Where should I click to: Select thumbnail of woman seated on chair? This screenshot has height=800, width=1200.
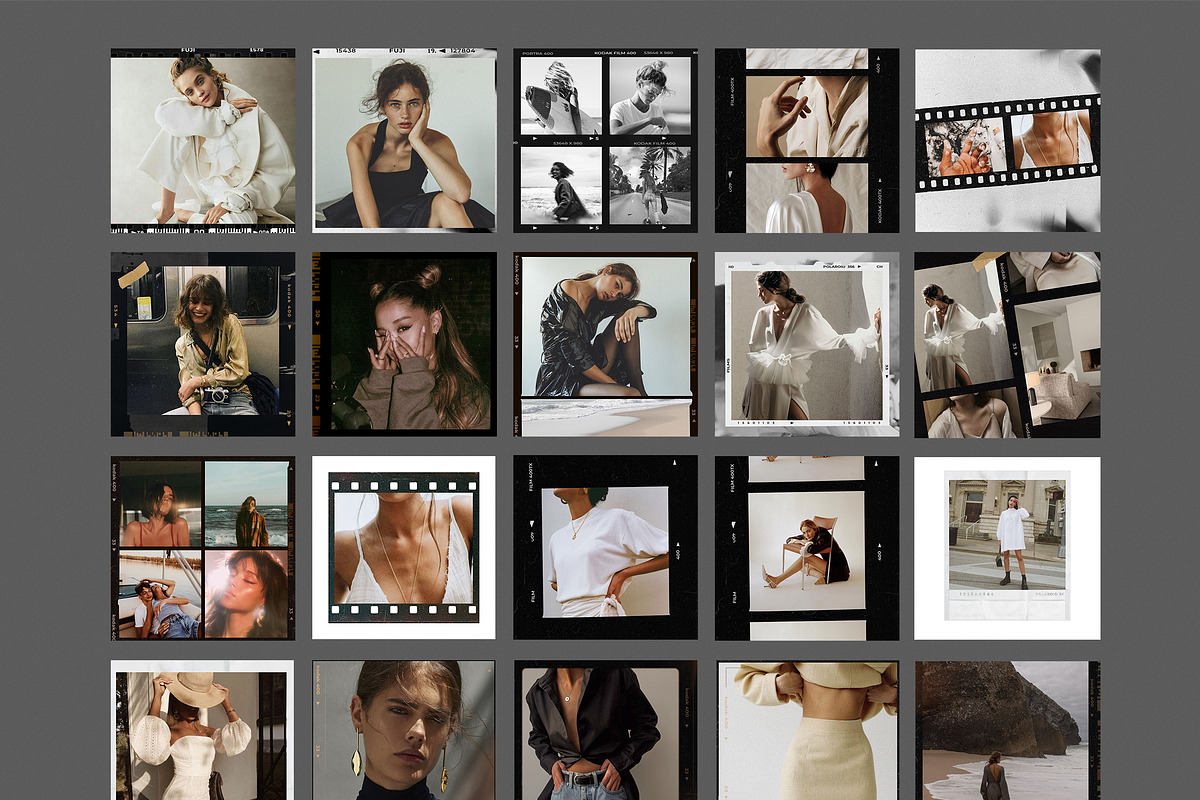pyautogui.click(x=807, y=548)
